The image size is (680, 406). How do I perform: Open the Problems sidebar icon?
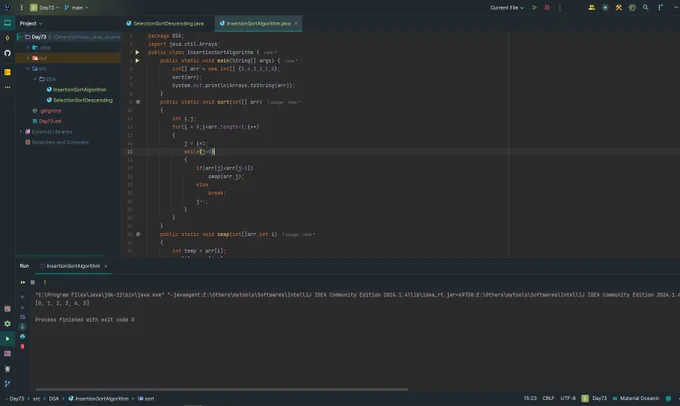point(7,369)
